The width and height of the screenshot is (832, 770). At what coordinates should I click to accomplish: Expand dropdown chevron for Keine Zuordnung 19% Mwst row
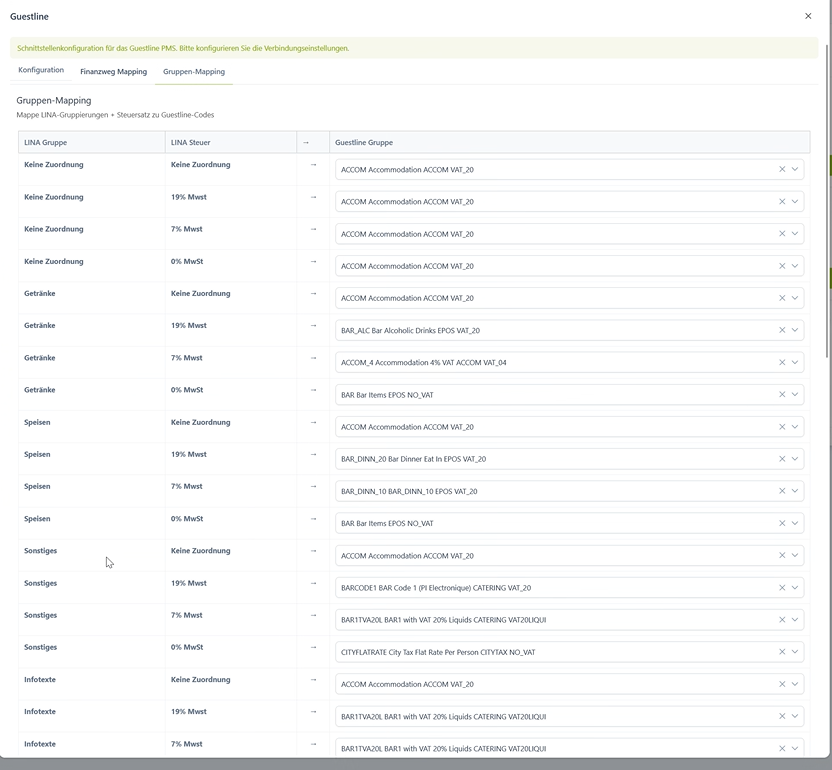click(x=794, y=202)
